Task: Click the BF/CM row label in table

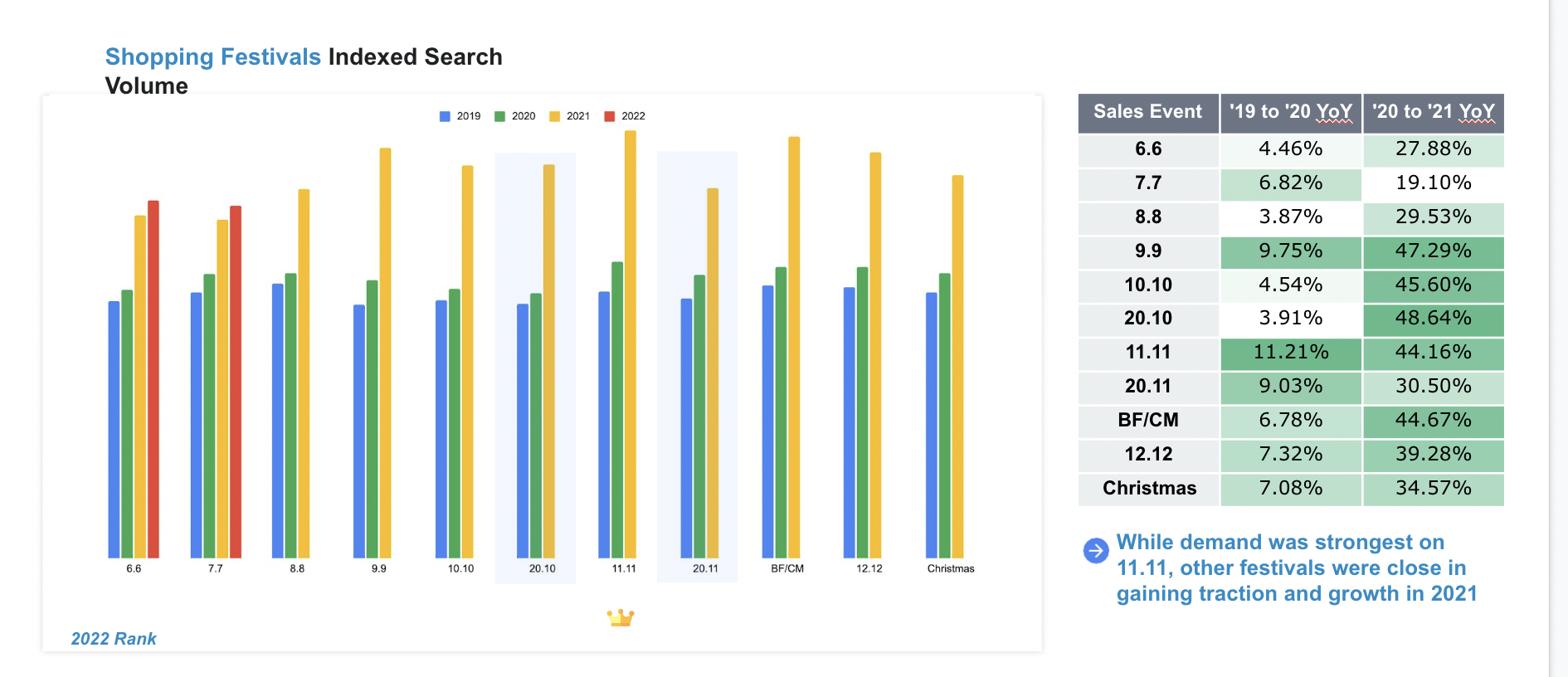Action: [1148, 421]
